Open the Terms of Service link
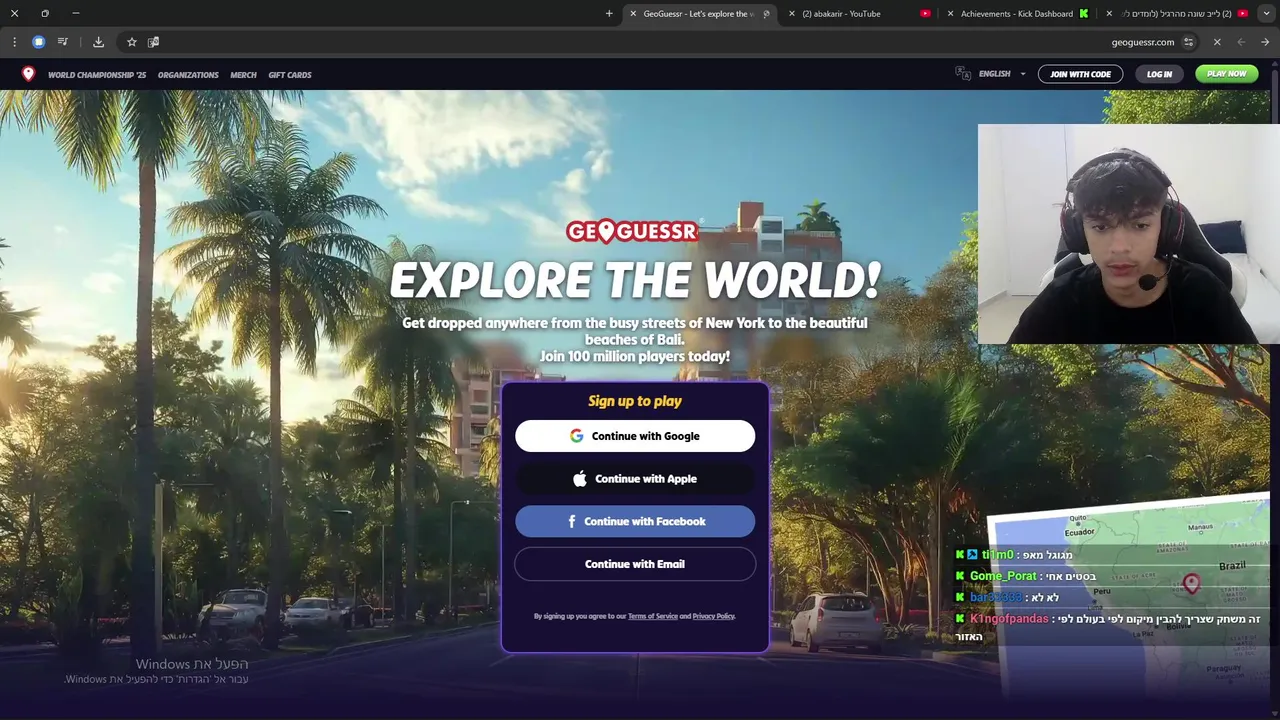1280x720 pixels. [x=653, y=616]
